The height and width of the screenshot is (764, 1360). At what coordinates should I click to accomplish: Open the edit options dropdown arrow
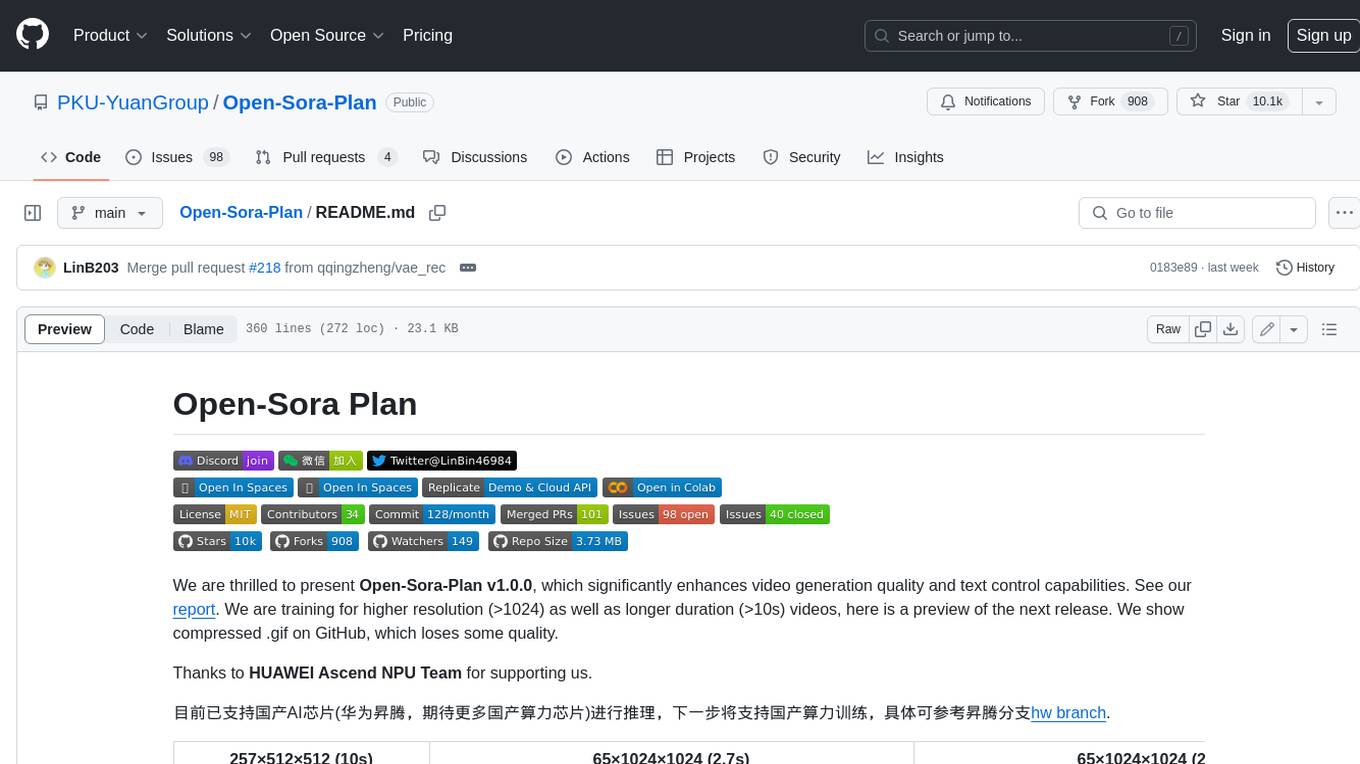point(1294,329)
